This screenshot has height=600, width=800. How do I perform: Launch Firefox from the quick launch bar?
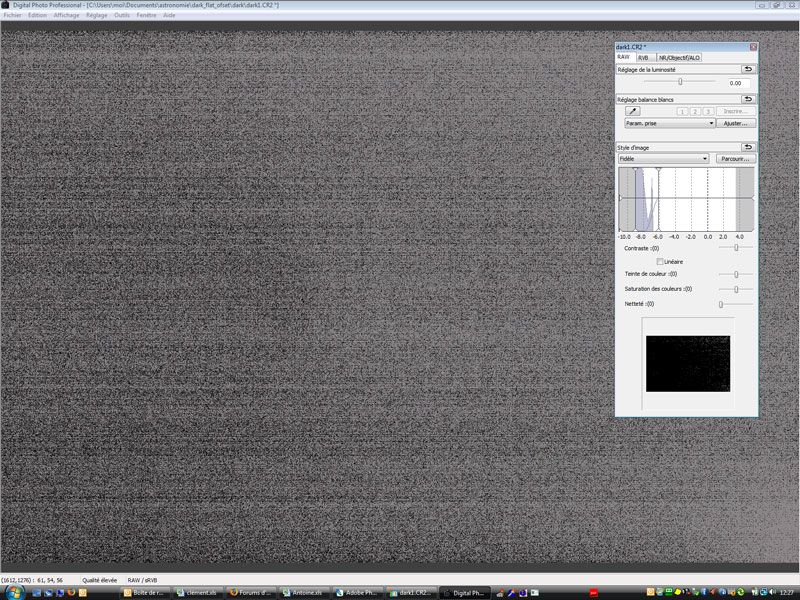(71, 592)
